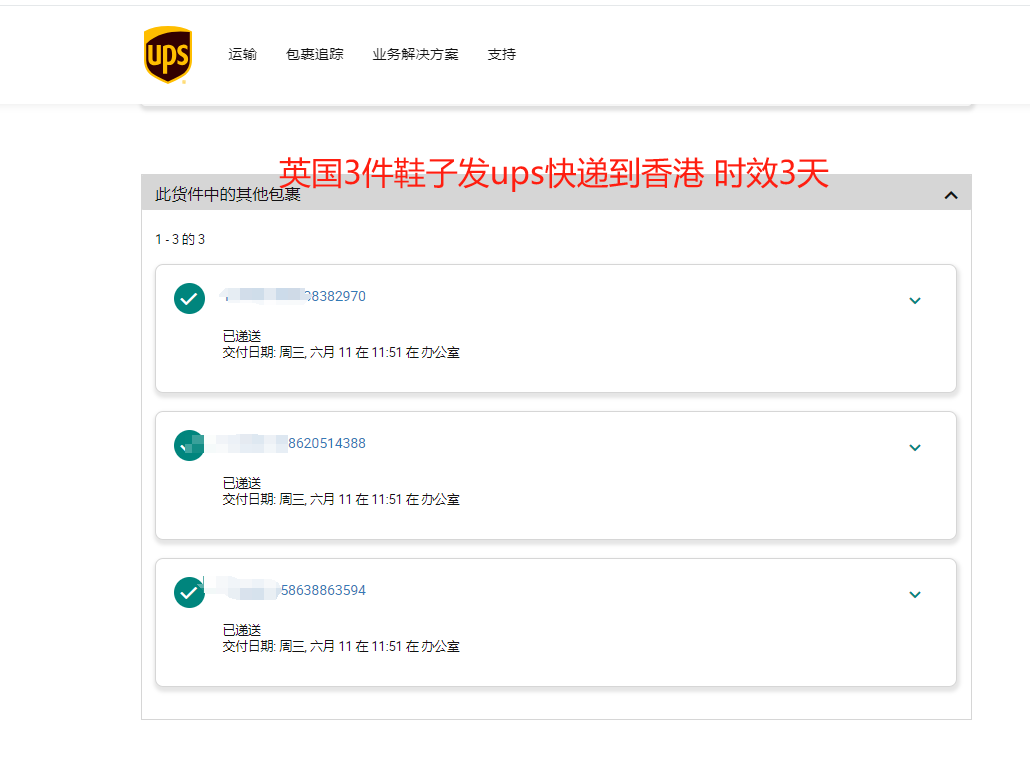Viewport: 1030px width, 766px height.
Task: Click the 此货件中的其他包裹 heading text
Action: pos(228,194)
